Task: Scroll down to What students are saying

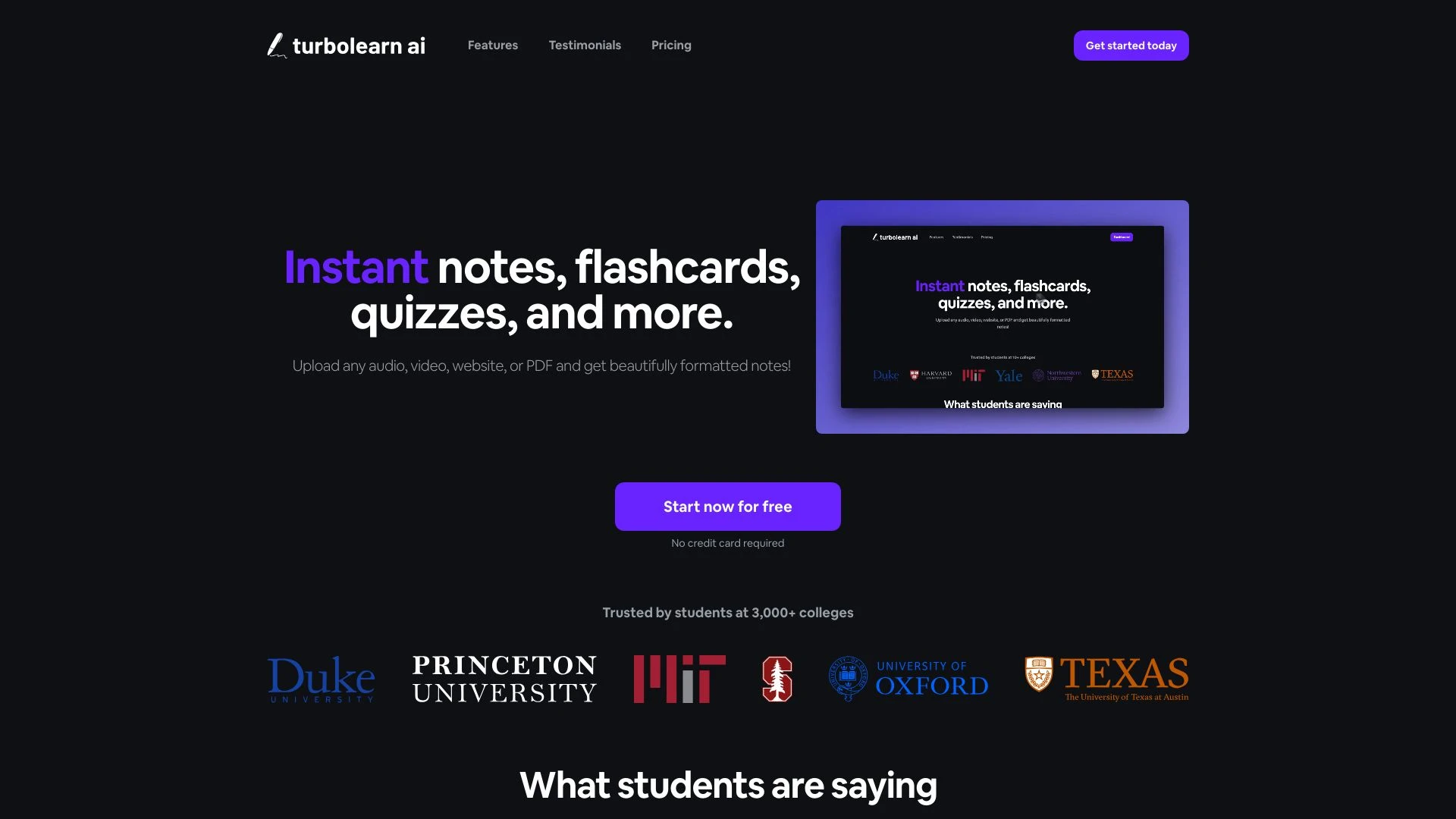Action: pos(728,783)
